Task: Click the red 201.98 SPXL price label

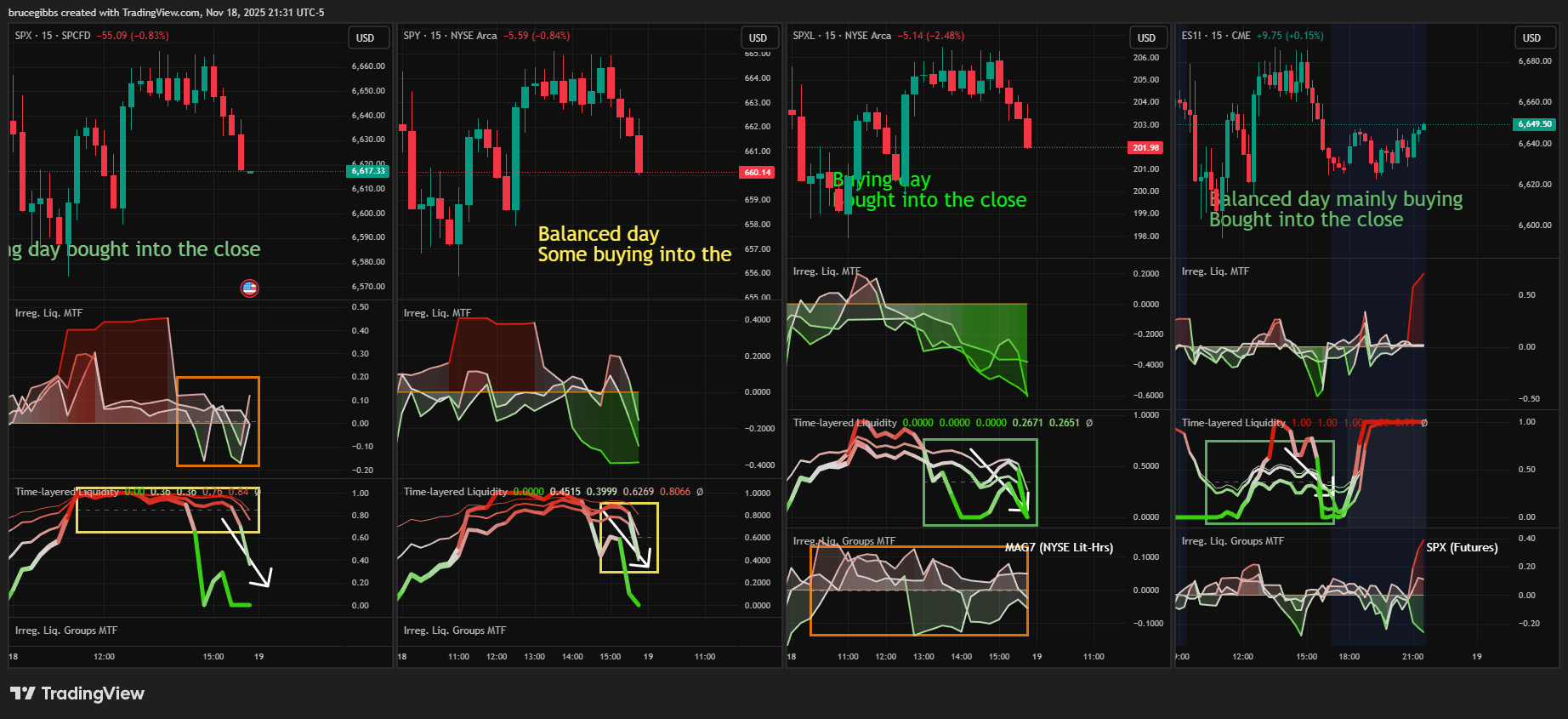Action: (1145, 148)
